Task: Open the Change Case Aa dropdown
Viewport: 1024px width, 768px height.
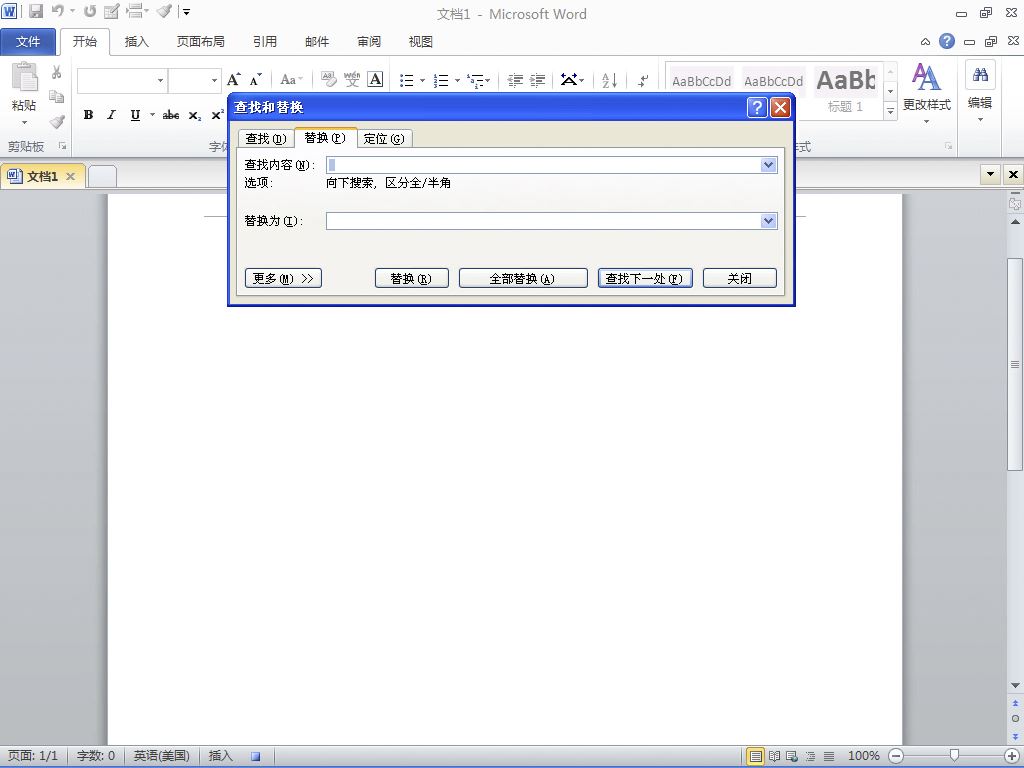Action: click(x=291, y=80)
